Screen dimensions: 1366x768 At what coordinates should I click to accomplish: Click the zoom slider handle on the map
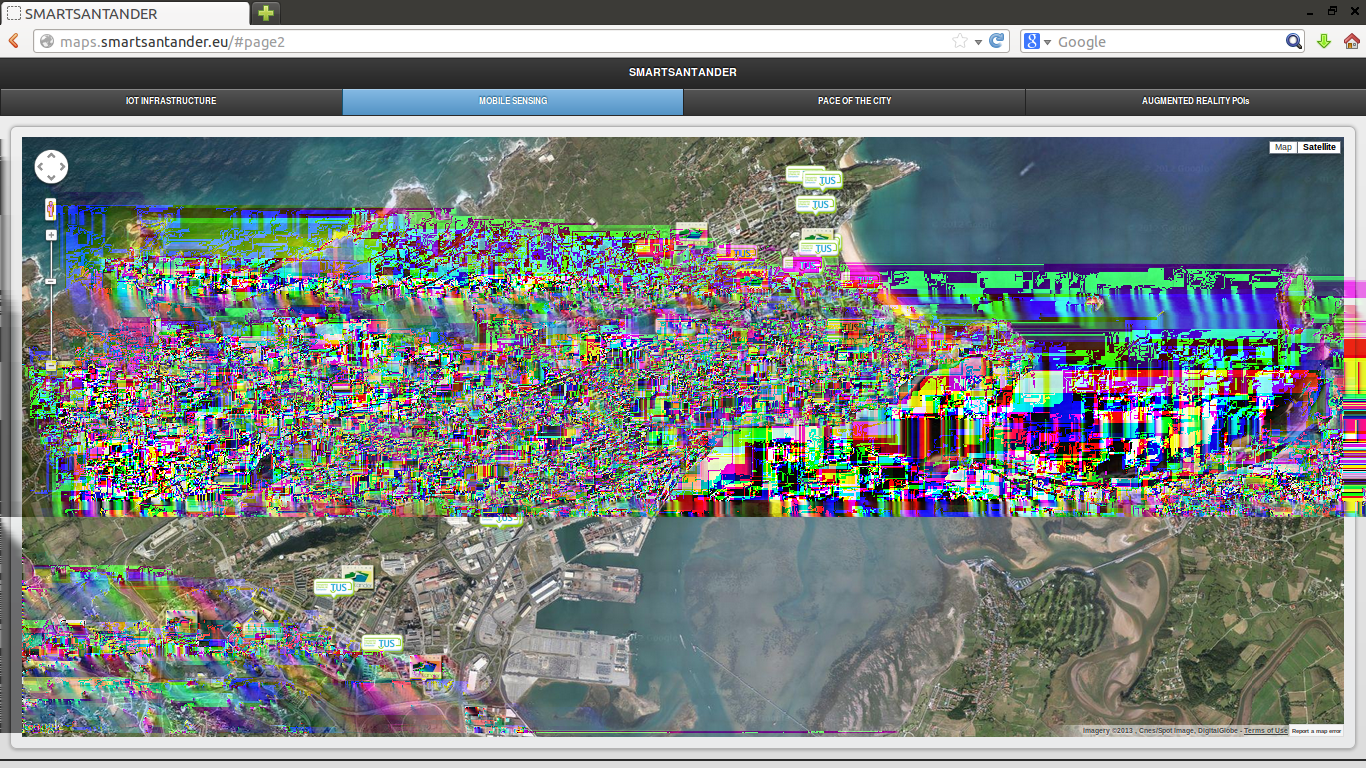[51, 282]
